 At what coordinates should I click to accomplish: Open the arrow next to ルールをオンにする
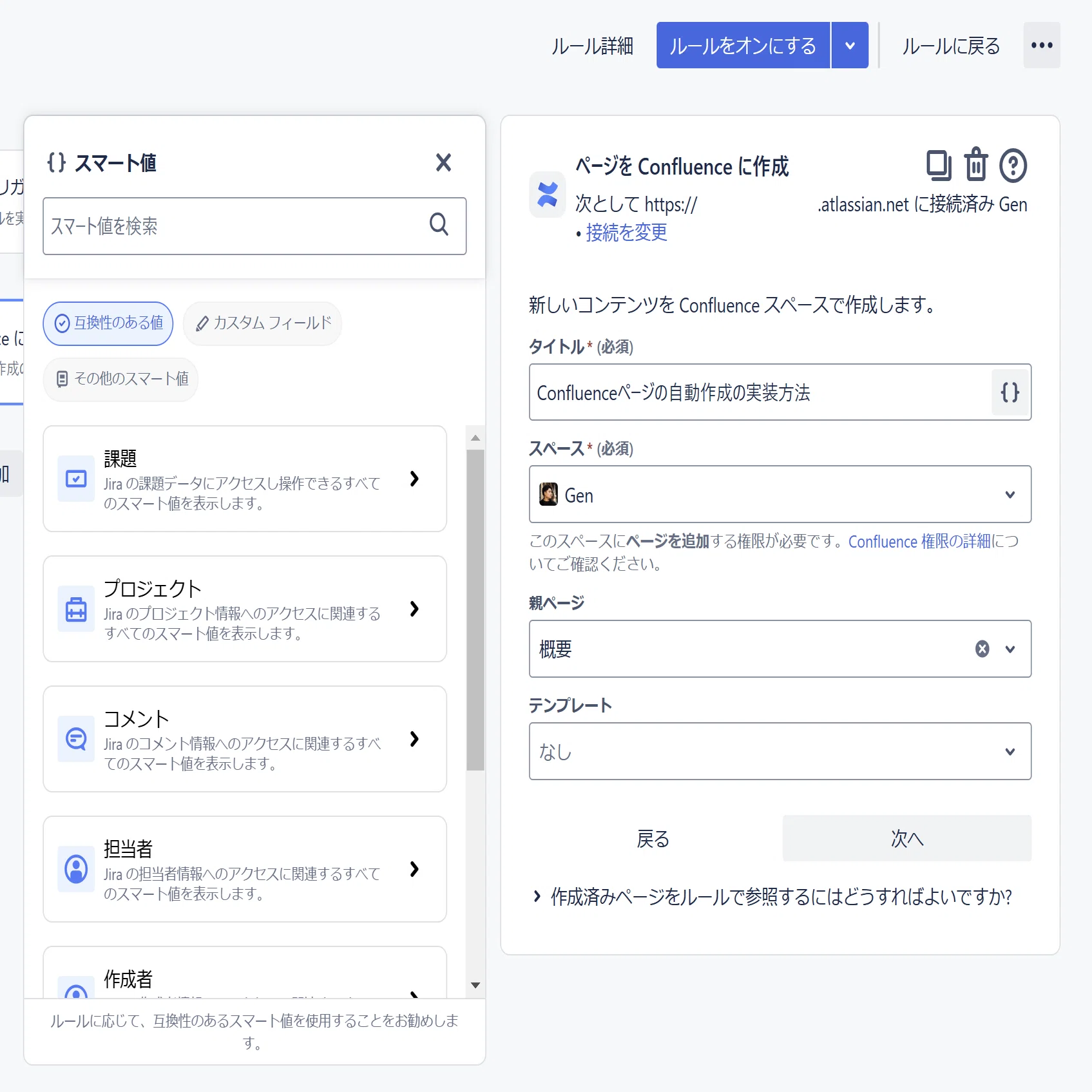pyautogui.click(x=850, y=45)
